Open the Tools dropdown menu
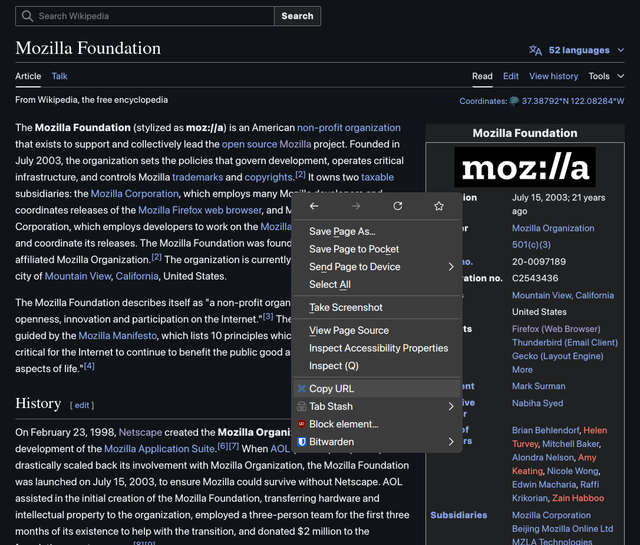 pos(606,76)
